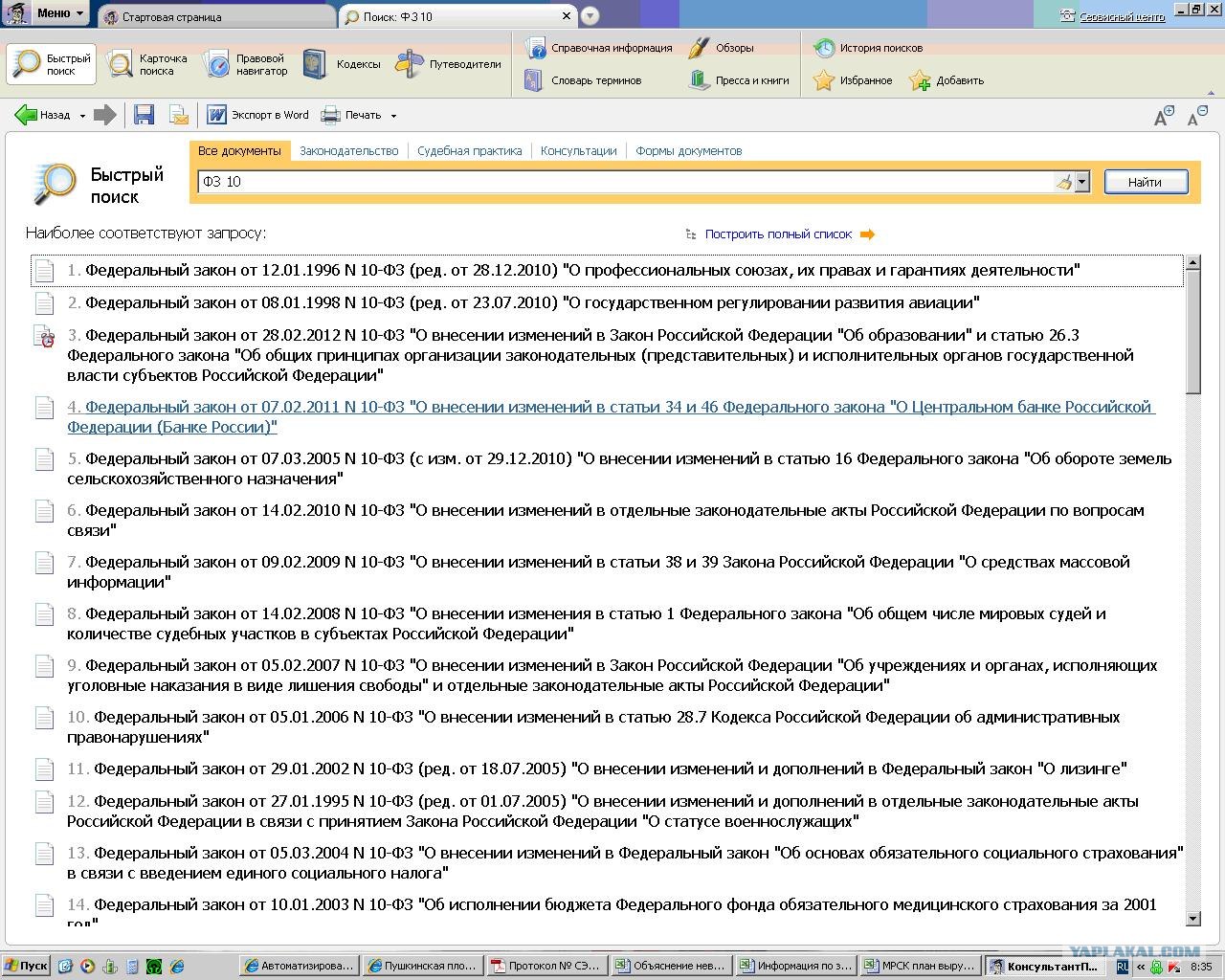Open Словарь терминов

[x=583, y=80]
